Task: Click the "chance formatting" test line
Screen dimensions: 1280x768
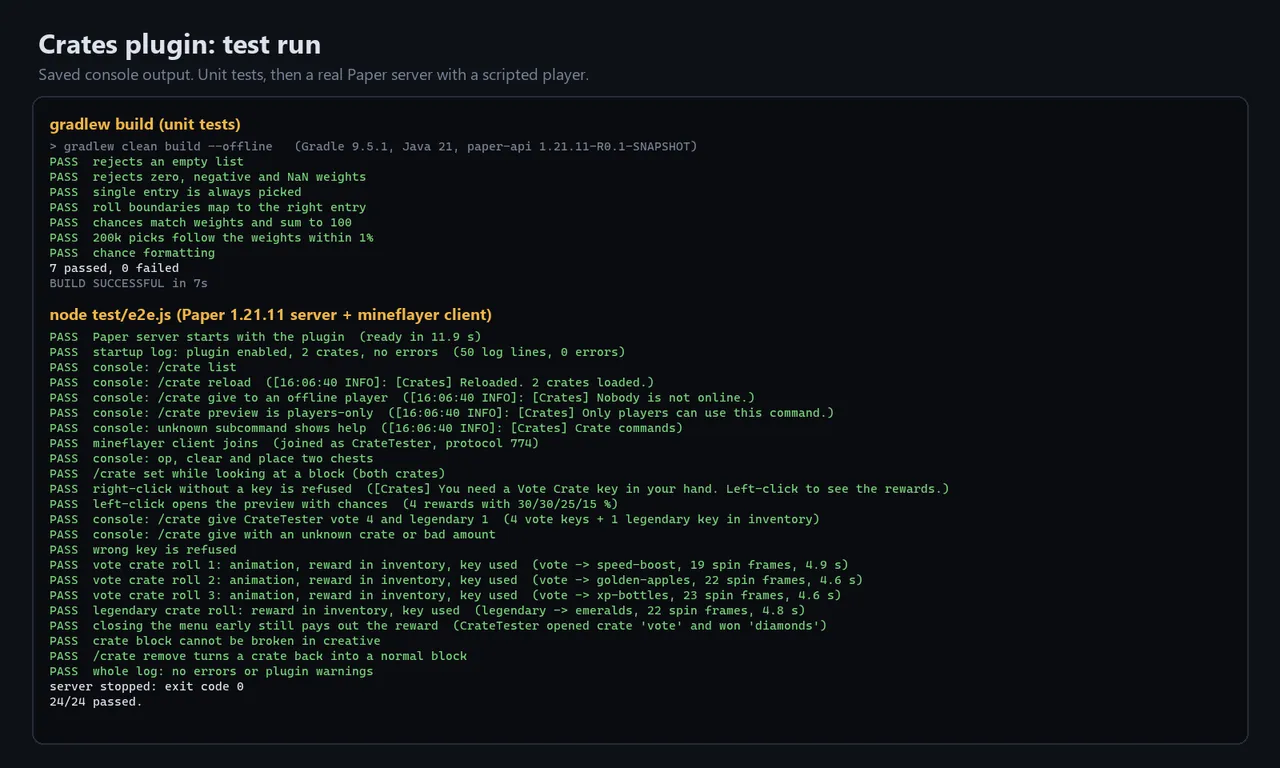Action: (132, 253)
